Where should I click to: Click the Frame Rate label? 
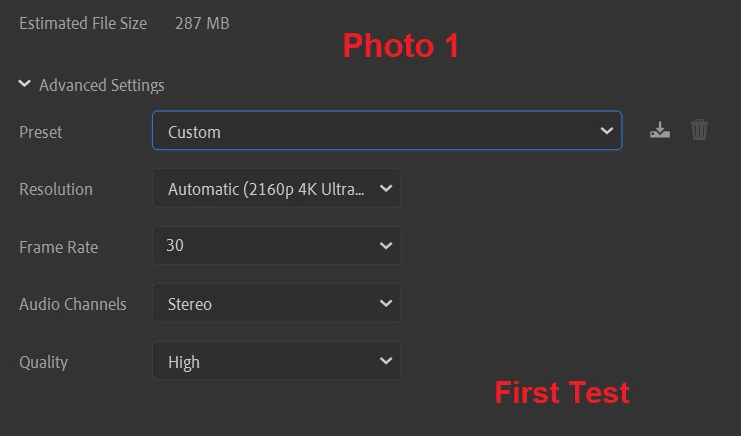(x=59, y=247)
